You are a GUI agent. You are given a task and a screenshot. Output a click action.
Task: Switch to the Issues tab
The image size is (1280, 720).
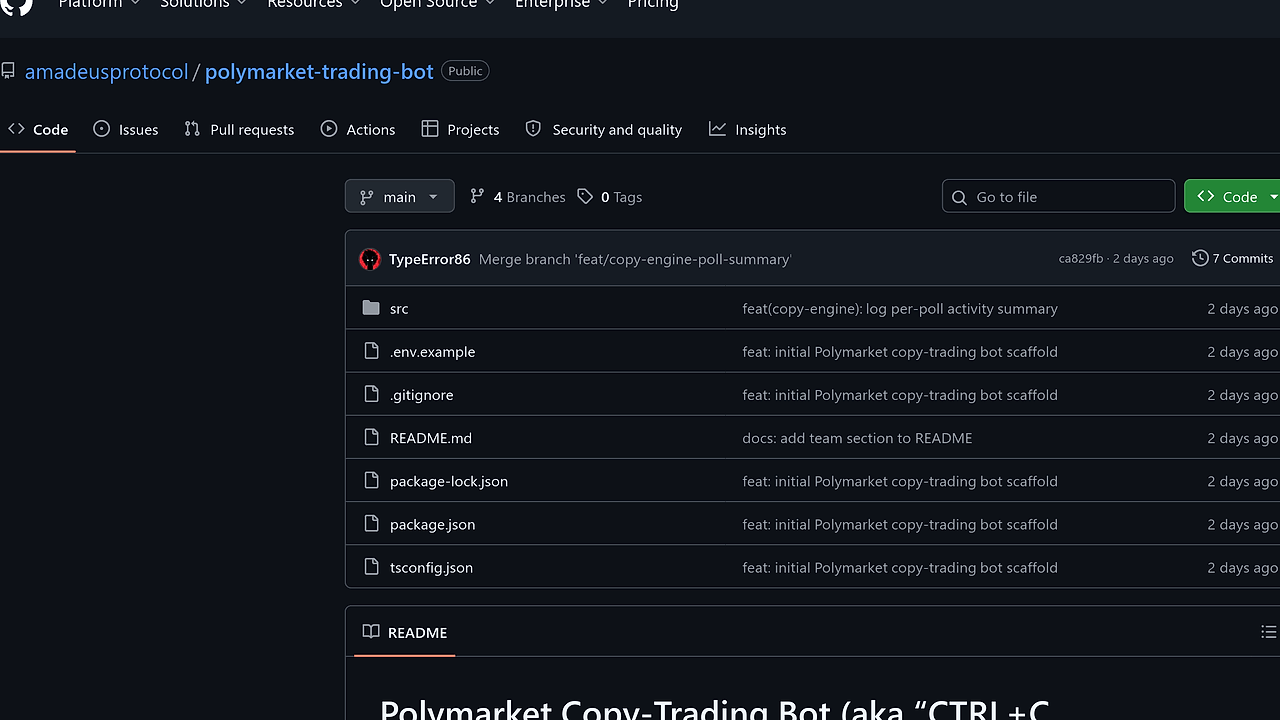click(x=126, y=129)
